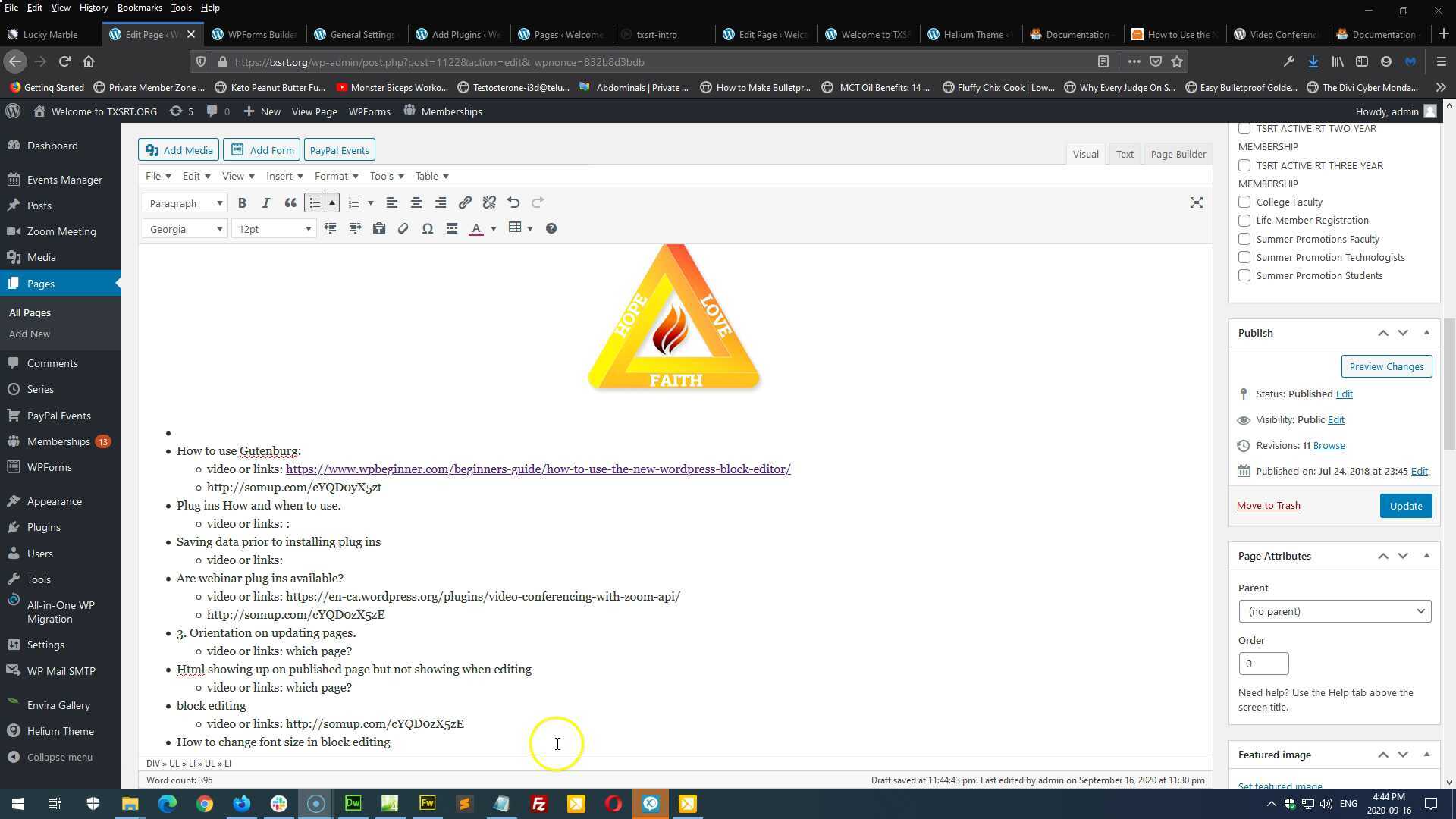Click the undo arrow in editor toolbar

coord(513,203)
